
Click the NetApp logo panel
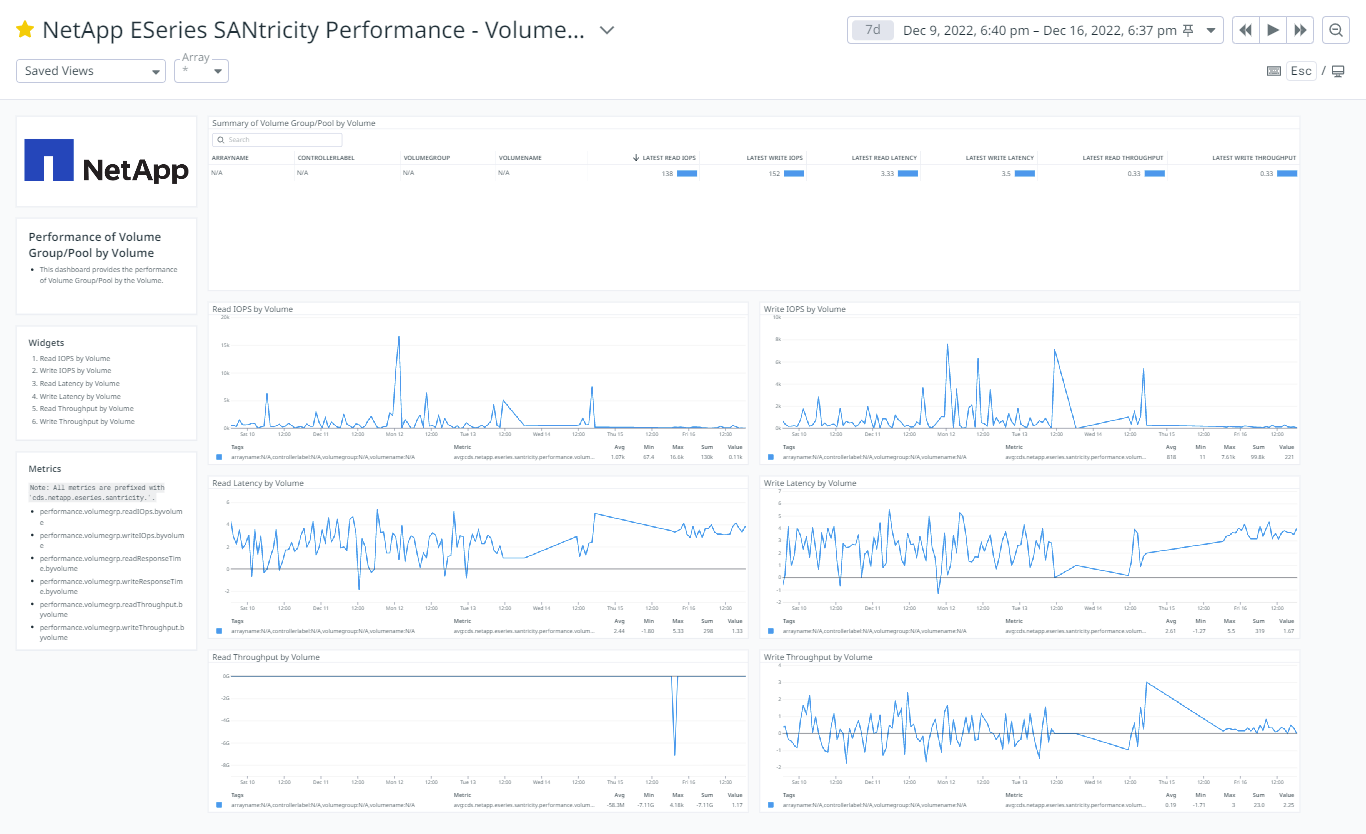pyautogui.click(x=106, y=162)
